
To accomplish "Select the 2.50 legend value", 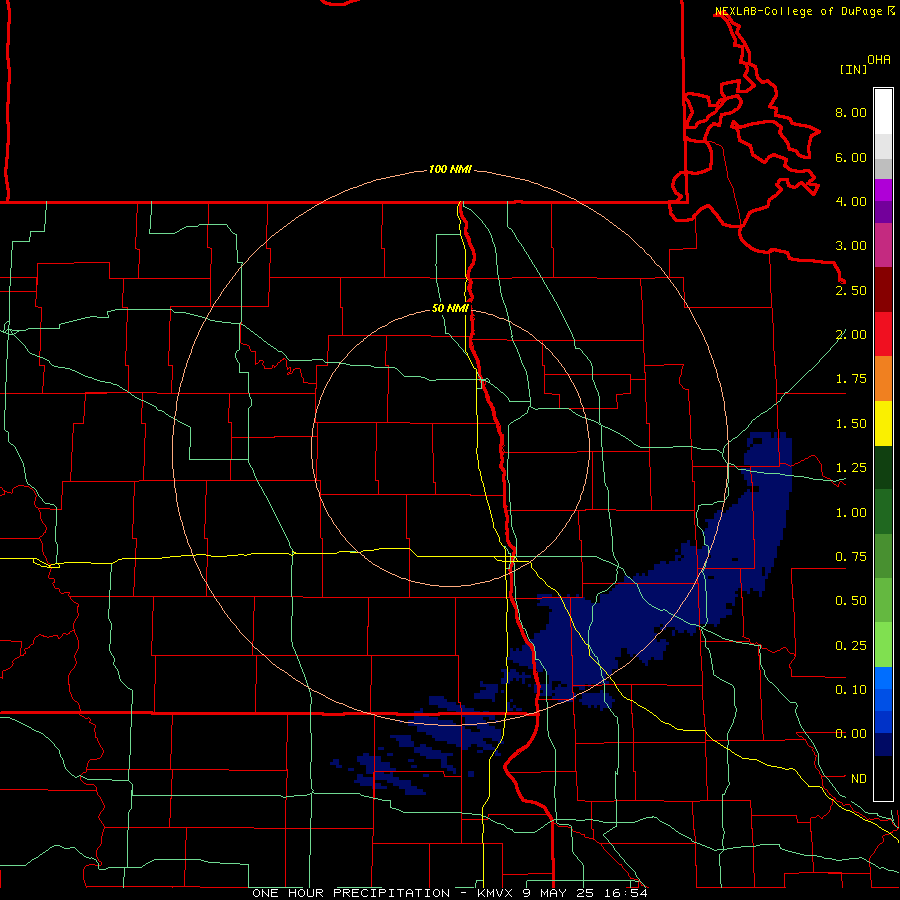I will [x=851, y=290].
